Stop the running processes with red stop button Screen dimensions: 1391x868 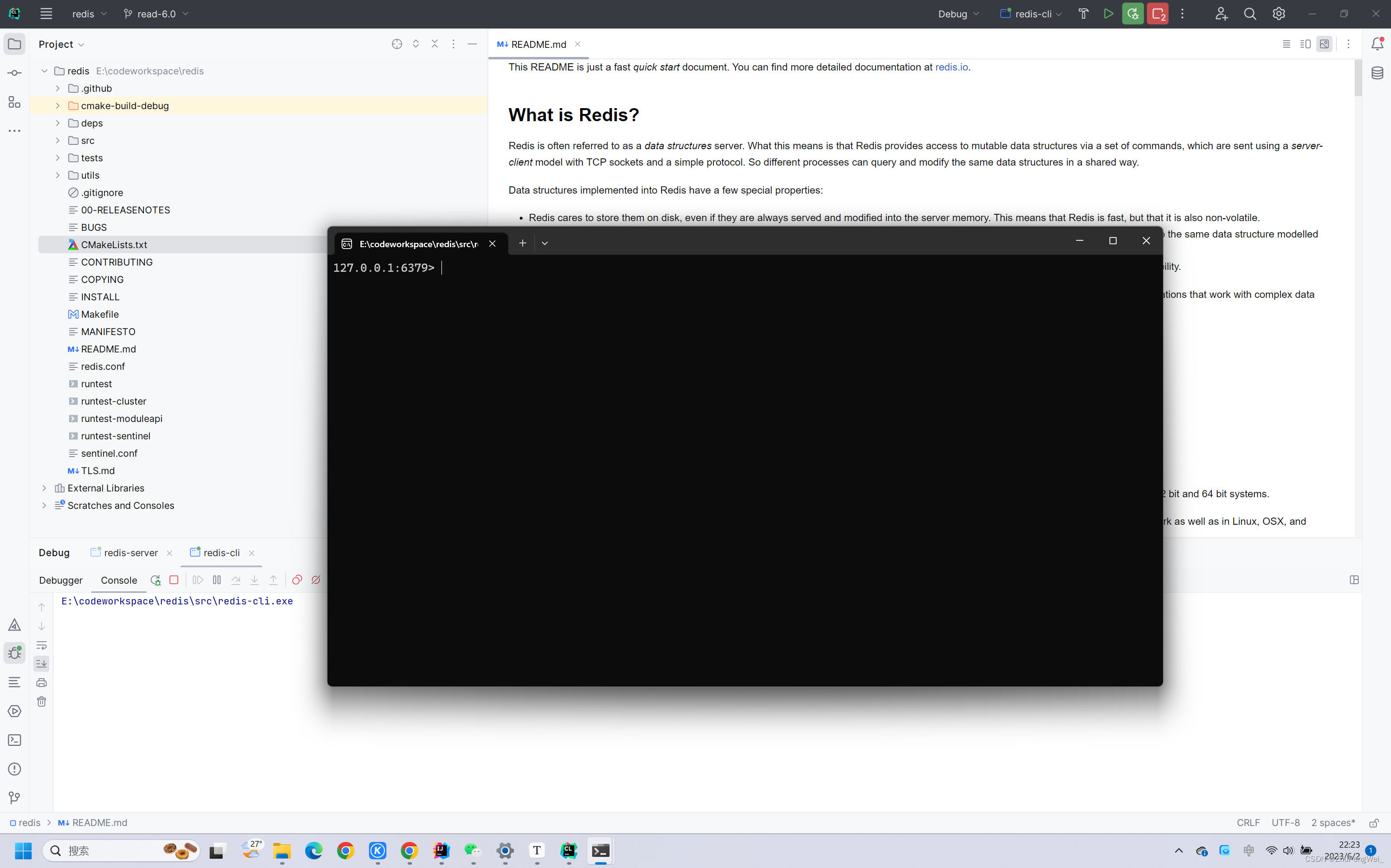tap(1157, 14)
